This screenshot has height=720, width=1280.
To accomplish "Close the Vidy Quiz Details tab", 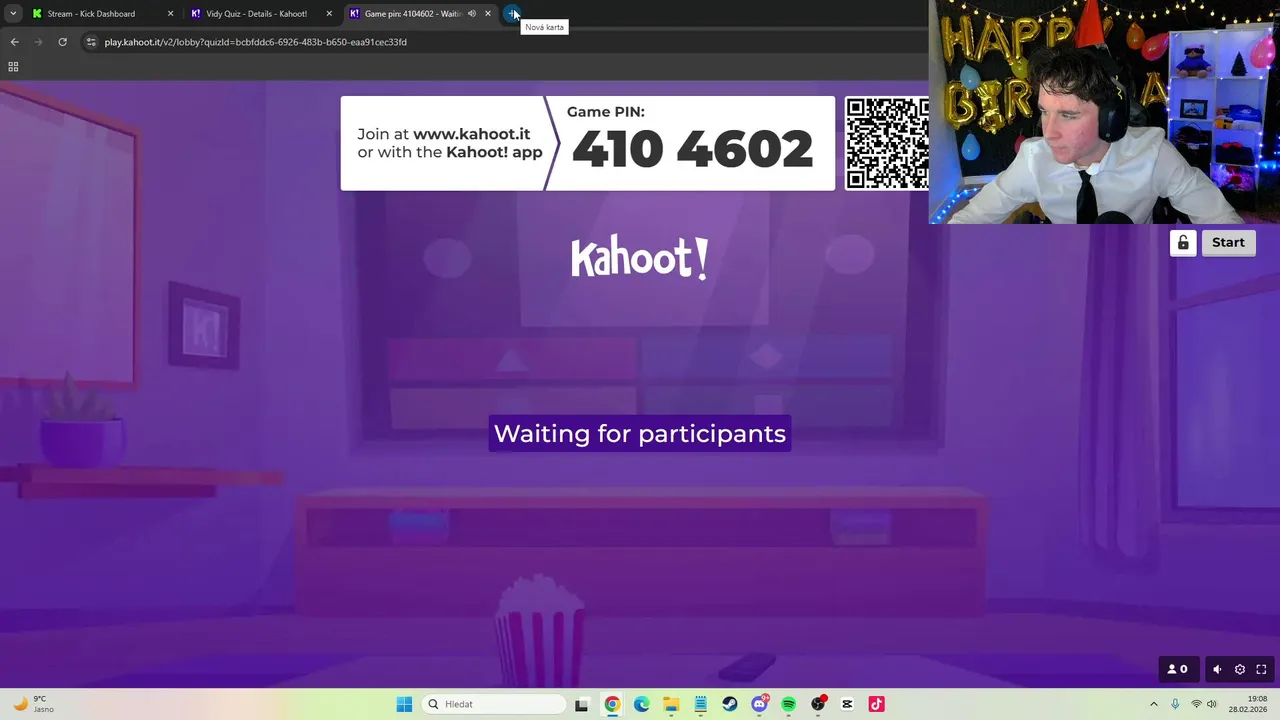I will [x=329, y=14].
